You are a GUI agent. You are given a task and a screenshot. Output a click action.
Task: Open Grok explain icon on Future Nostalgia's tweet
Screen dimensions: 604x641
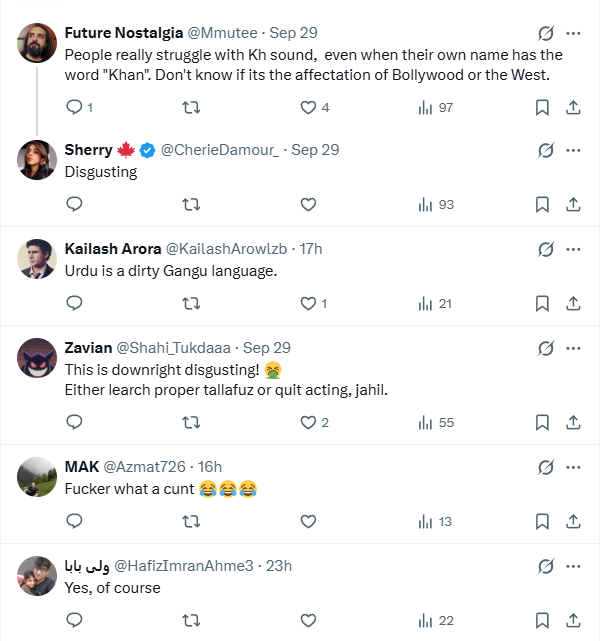(x=546, y=33)
